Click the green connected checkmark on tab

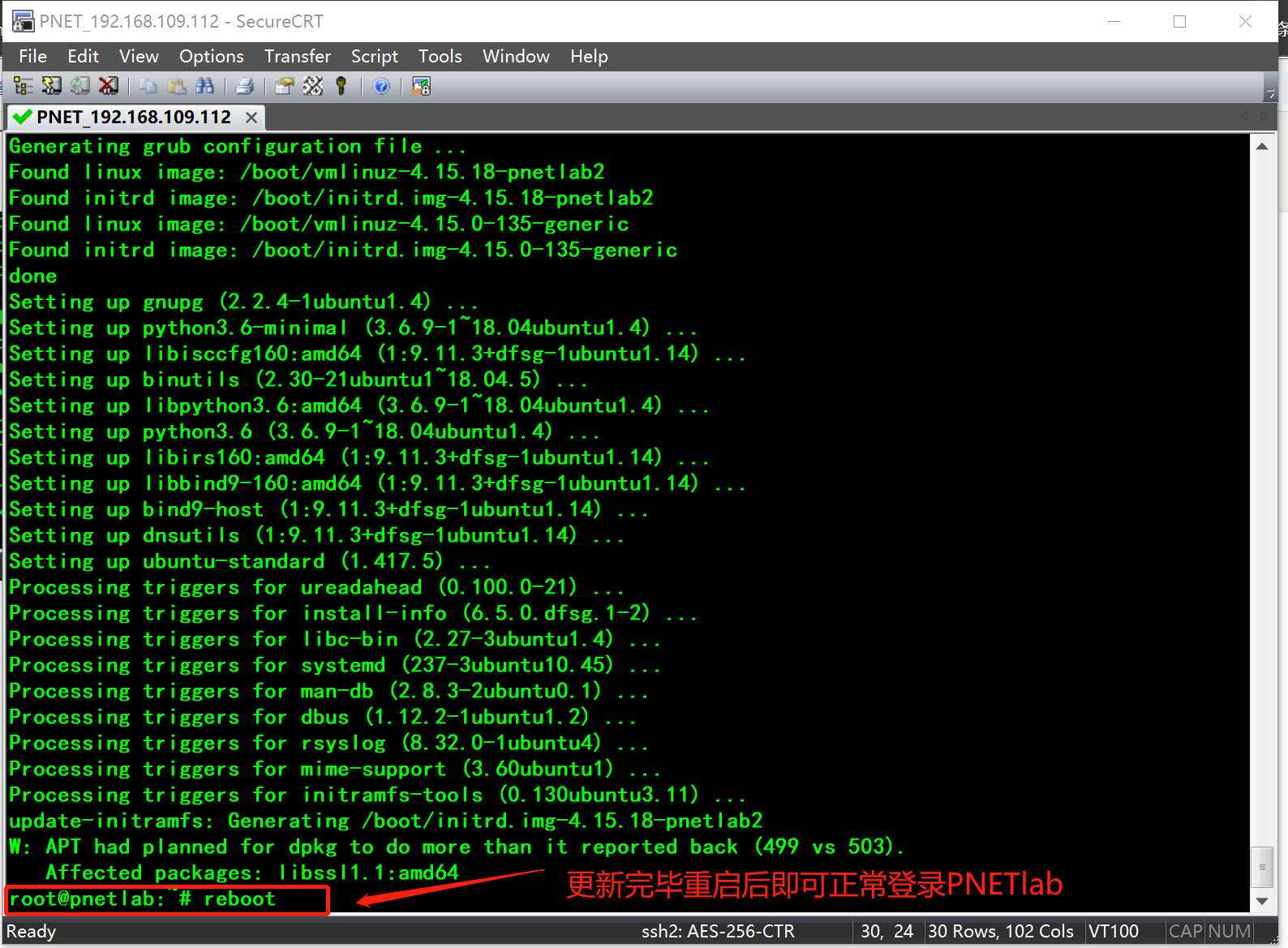pos(23,118)
